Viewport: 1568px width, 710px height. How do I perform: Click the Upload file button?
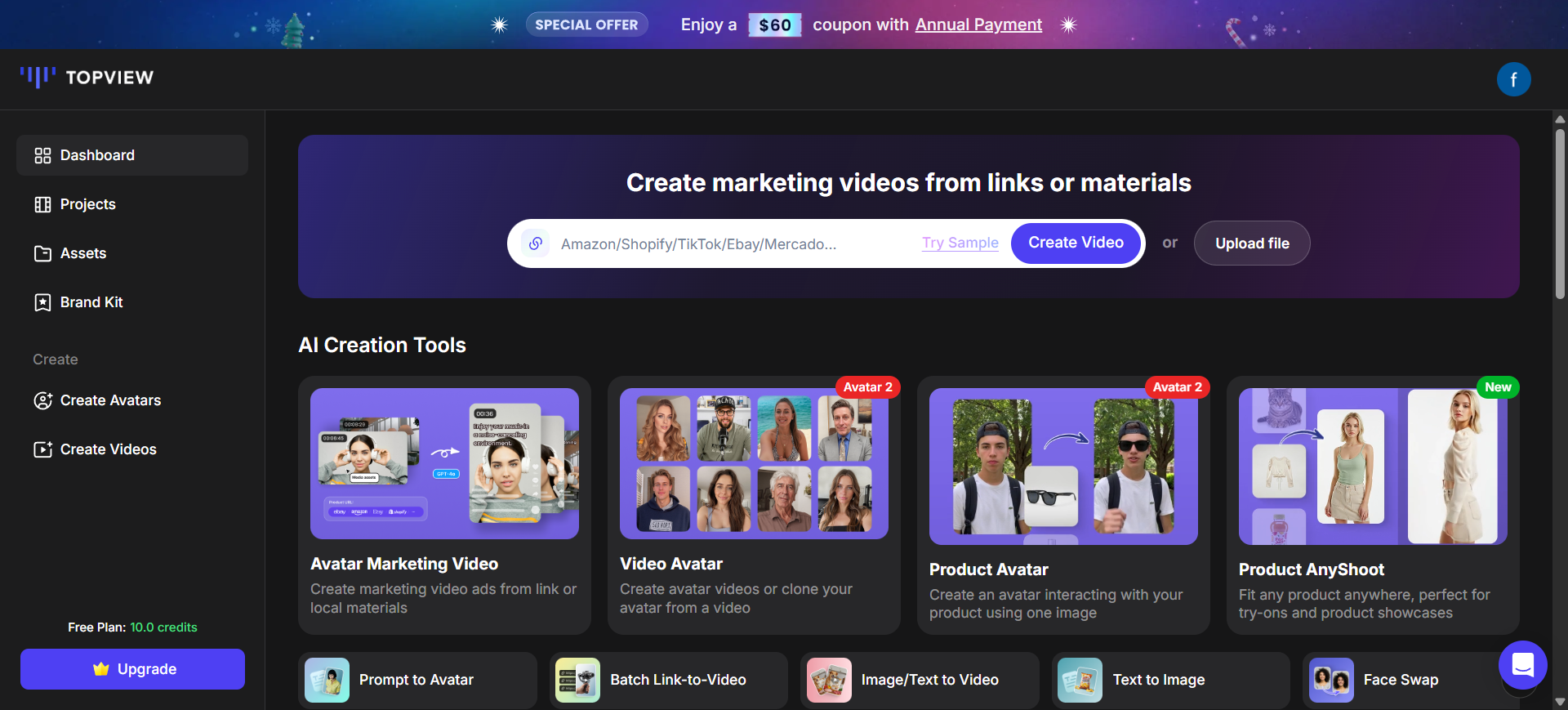pyautogui.click(x=1252, y=243)
